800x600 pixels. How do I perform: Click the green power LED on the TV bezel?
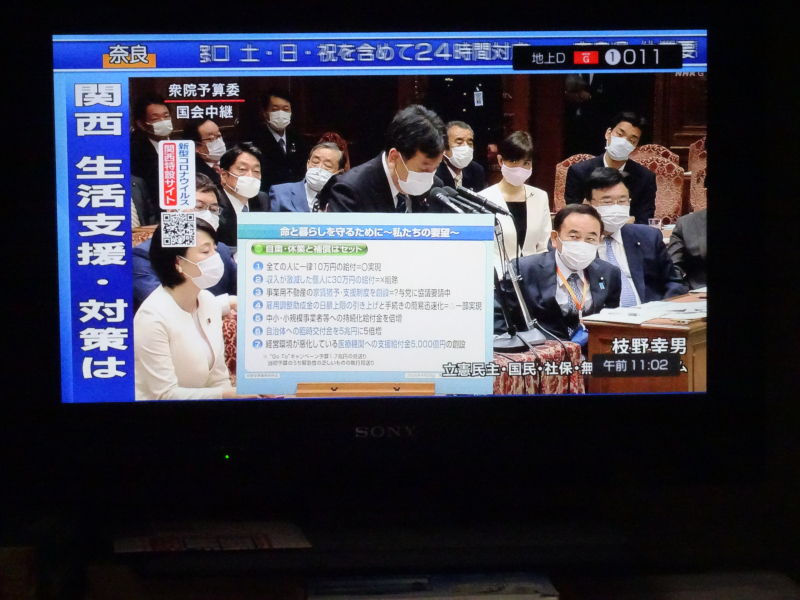tap(227, 456)
